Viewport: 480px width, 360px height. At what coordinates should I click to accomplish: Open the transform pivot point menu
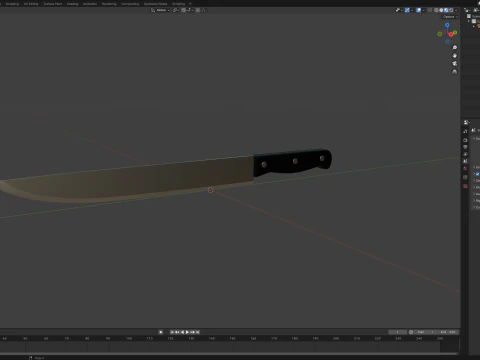(176, 10)
